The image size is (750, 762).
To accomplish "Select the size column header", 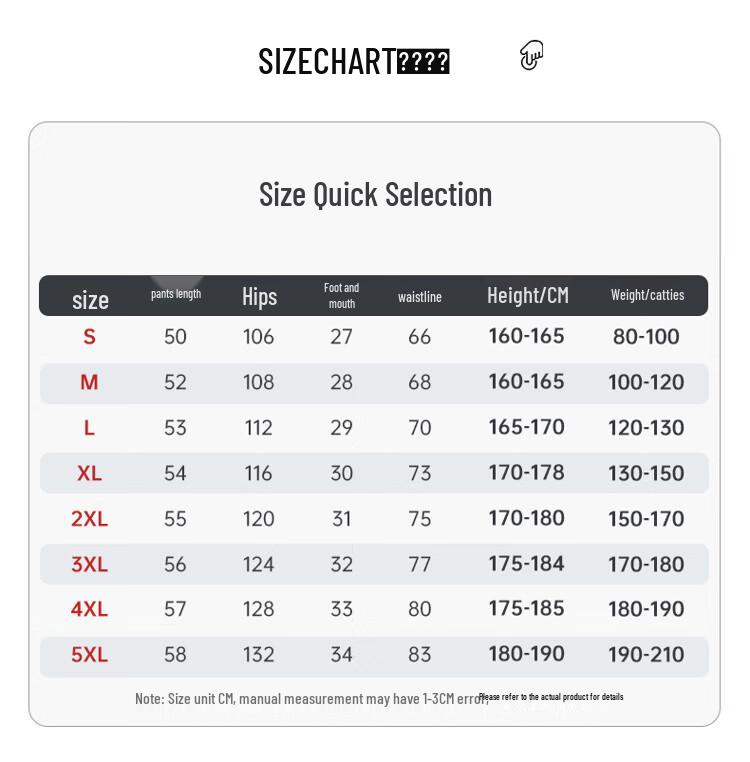I will [x=90, y=299].
